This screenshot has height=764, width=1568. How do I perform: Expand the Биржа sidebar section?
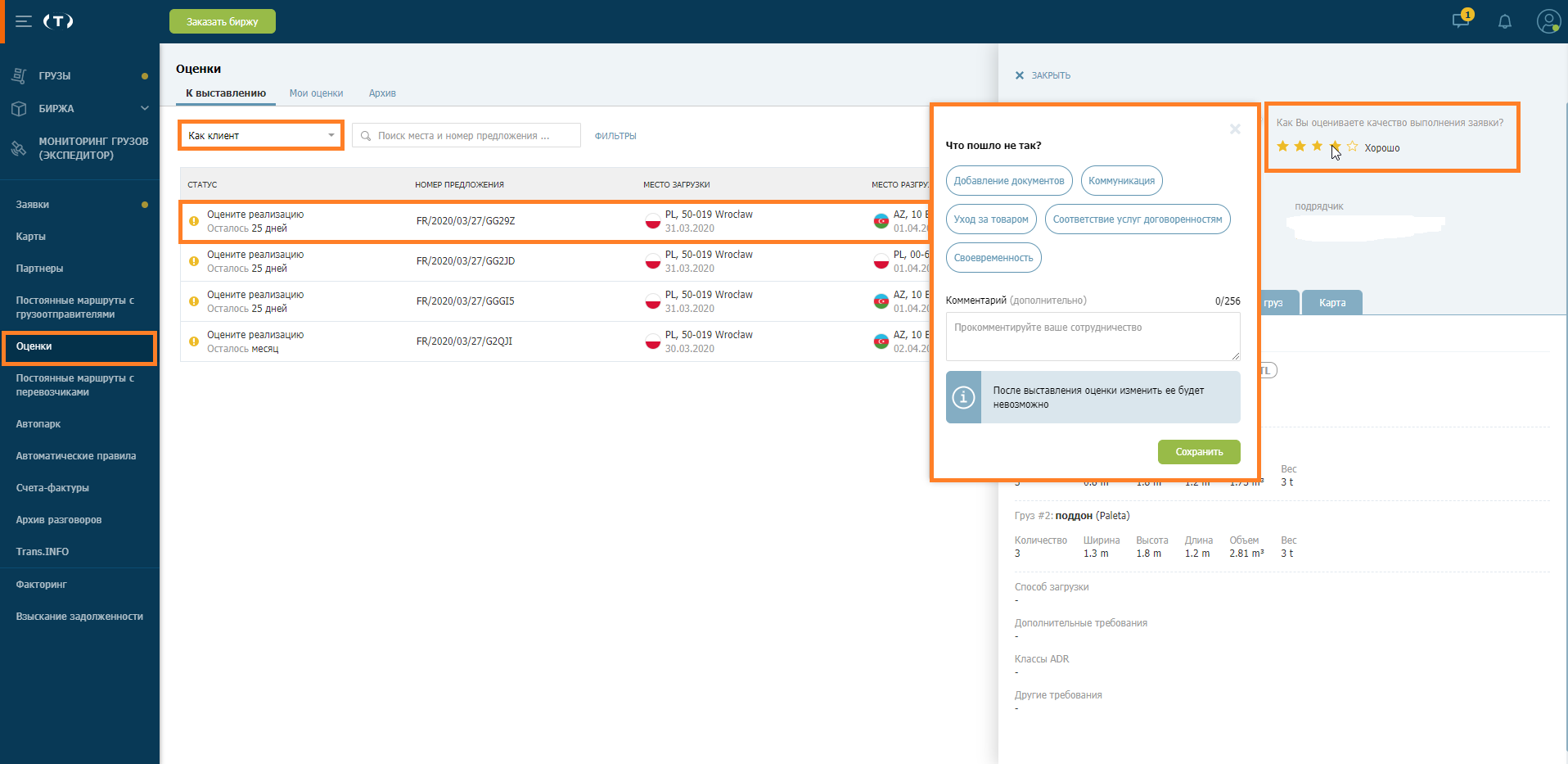pos(145,108)
